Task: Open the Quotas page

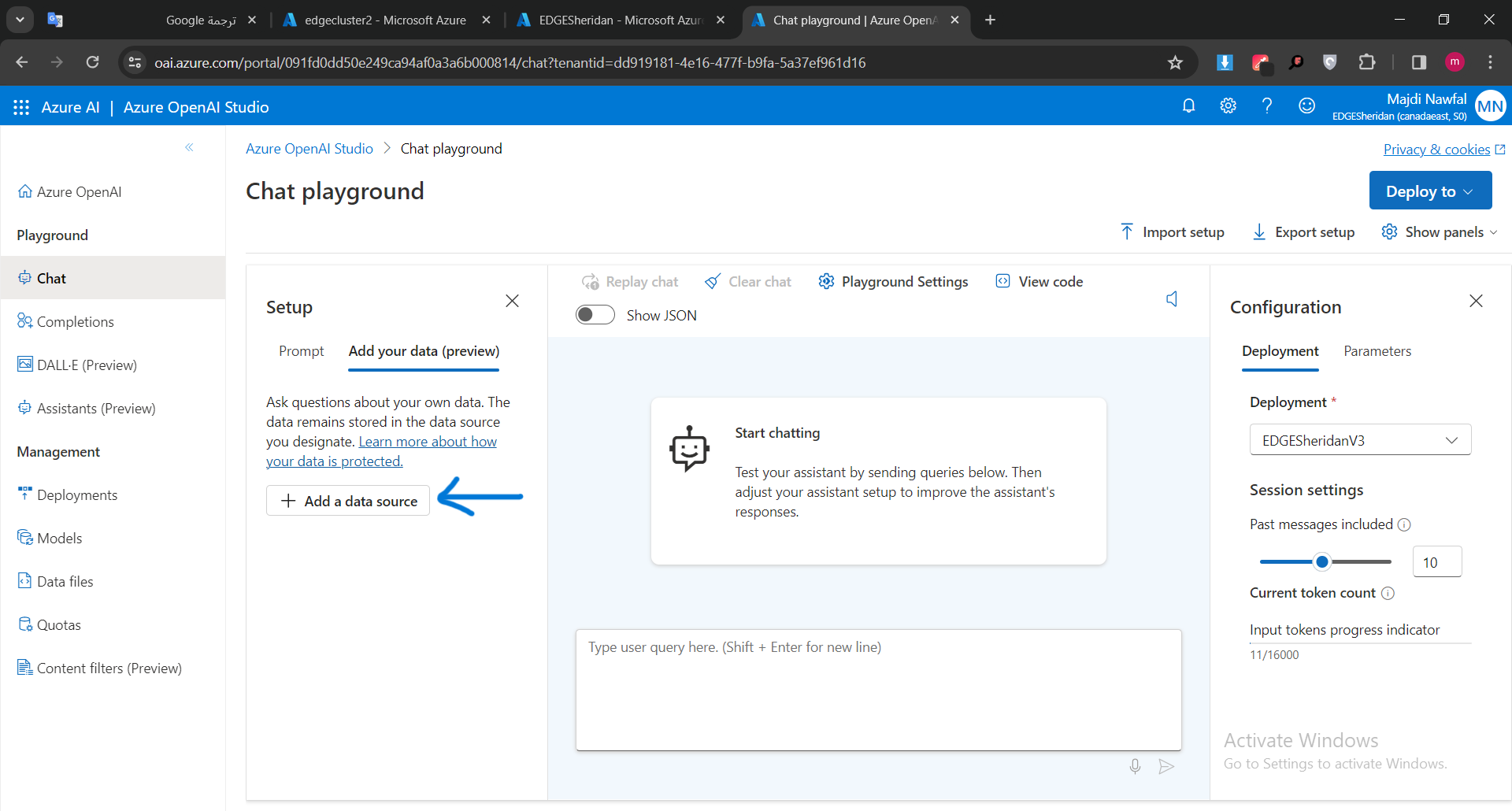Action: (58, 624)
